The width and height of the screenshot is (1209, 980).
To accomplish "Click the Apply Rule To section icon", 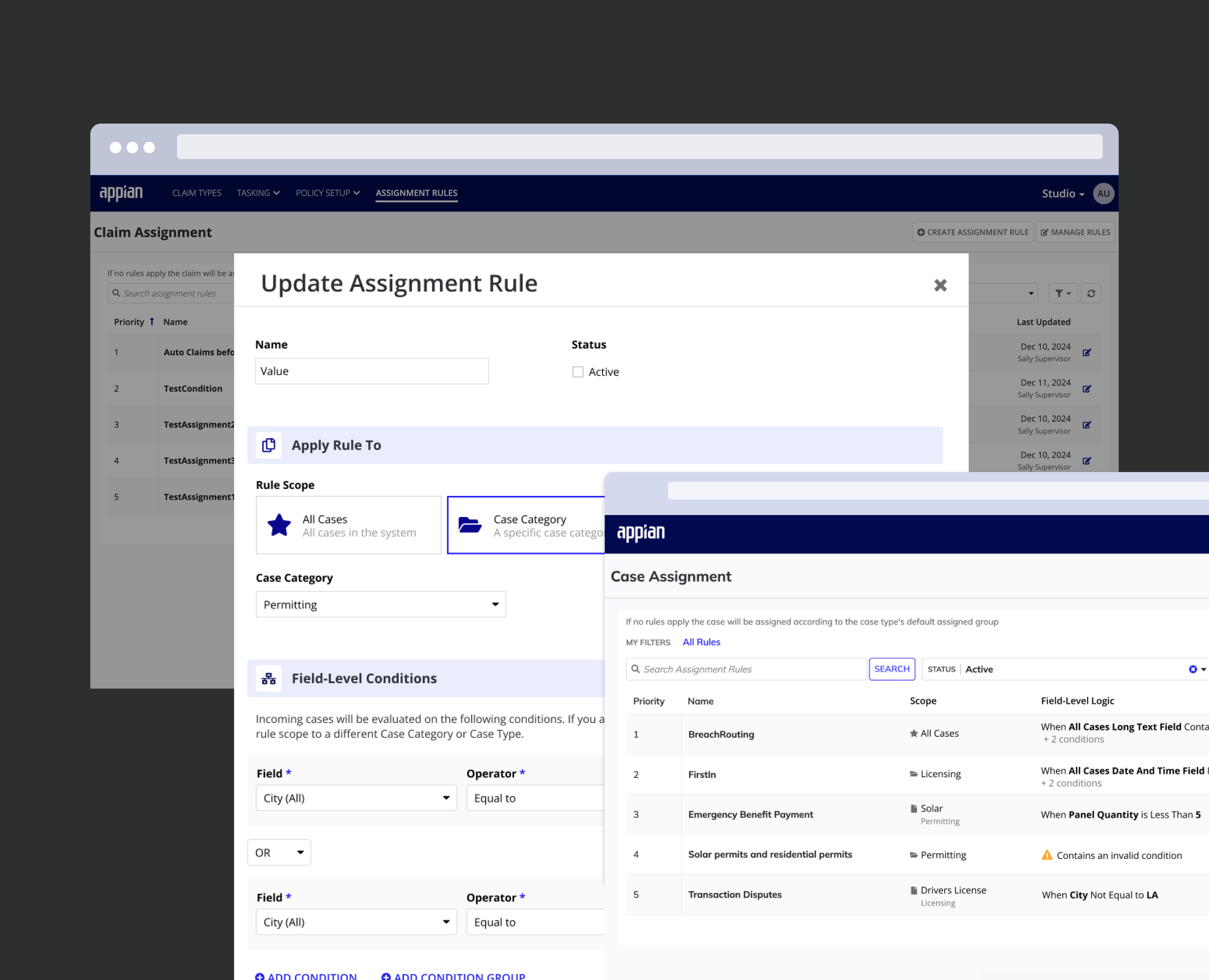I will pos(269,445).
